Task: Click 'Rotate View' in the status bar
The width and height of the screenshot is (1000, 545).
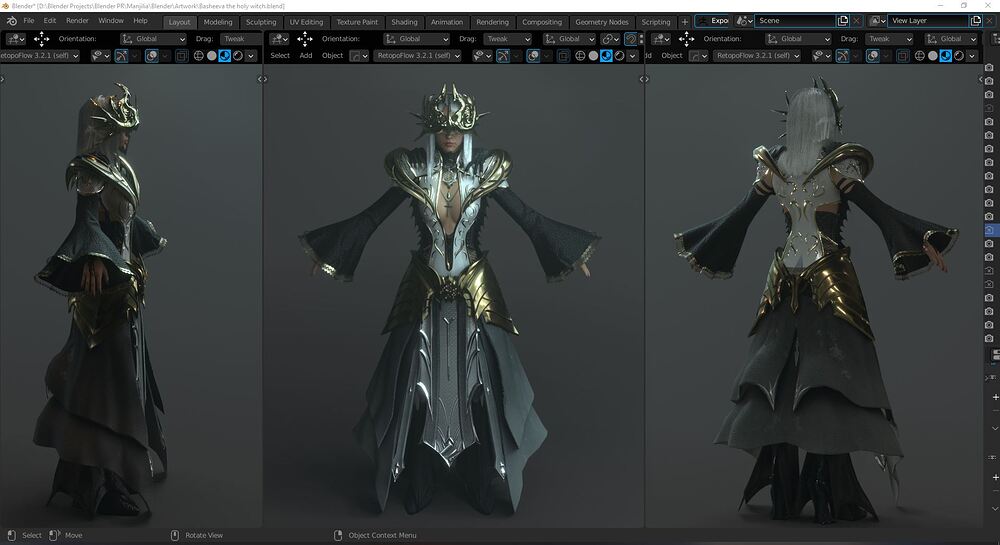Action: [x=204, y=535]
